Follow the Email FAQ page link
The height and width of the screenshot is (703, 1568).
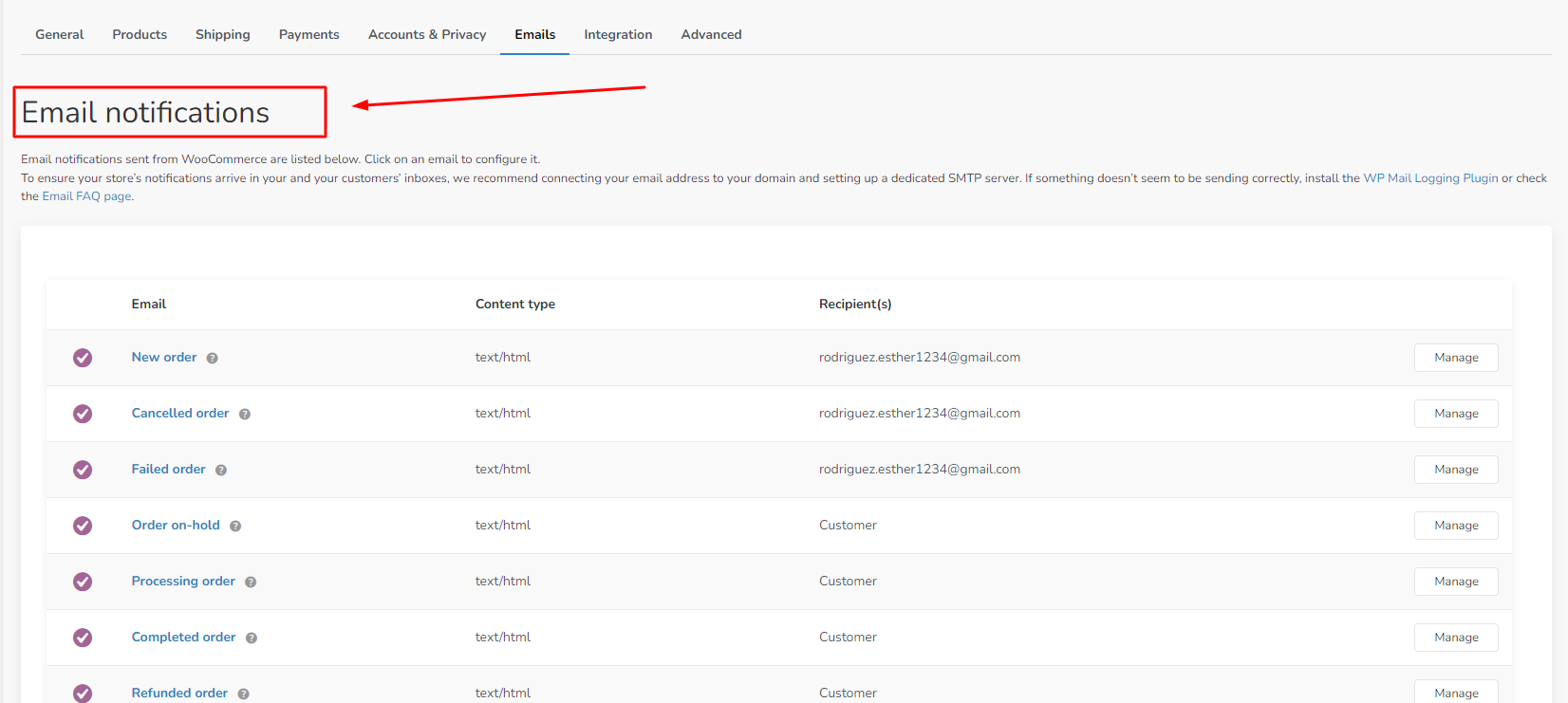[x=86, y=196]
